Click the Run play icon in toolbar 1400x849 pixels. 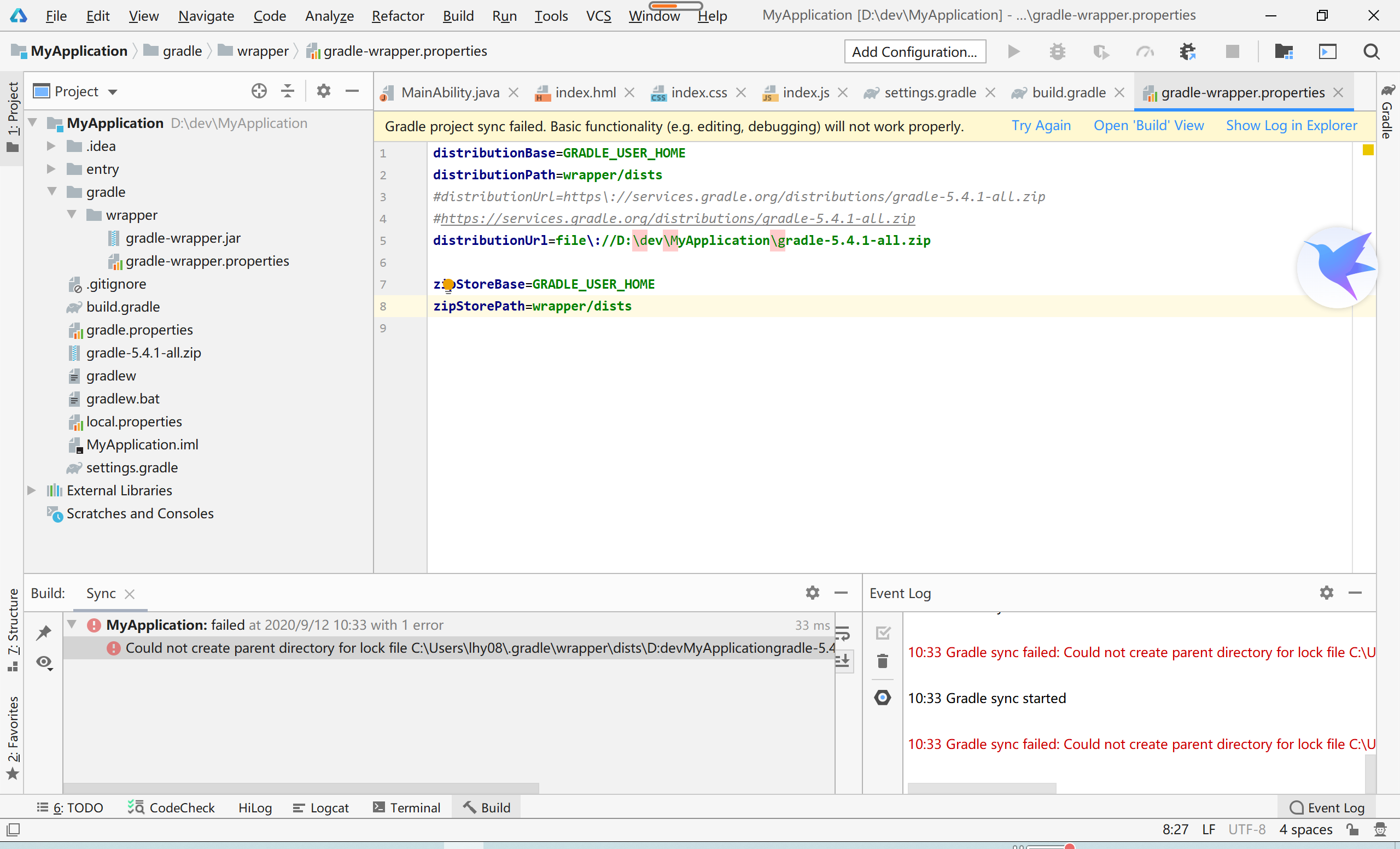[x=1014, y=52]
